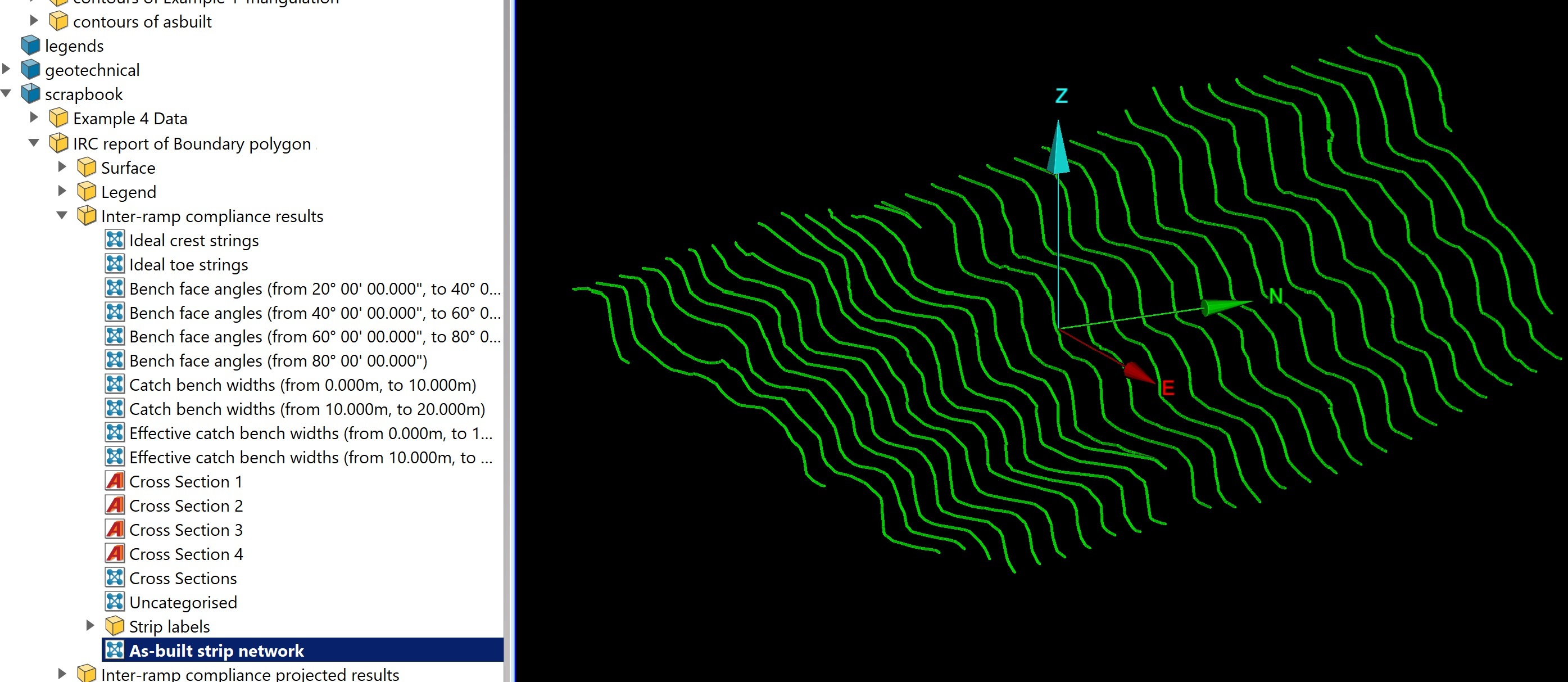Viewport: 1568px width, 682px height.
Task: Select Cross Sections network item
Action: click(183, 578)
